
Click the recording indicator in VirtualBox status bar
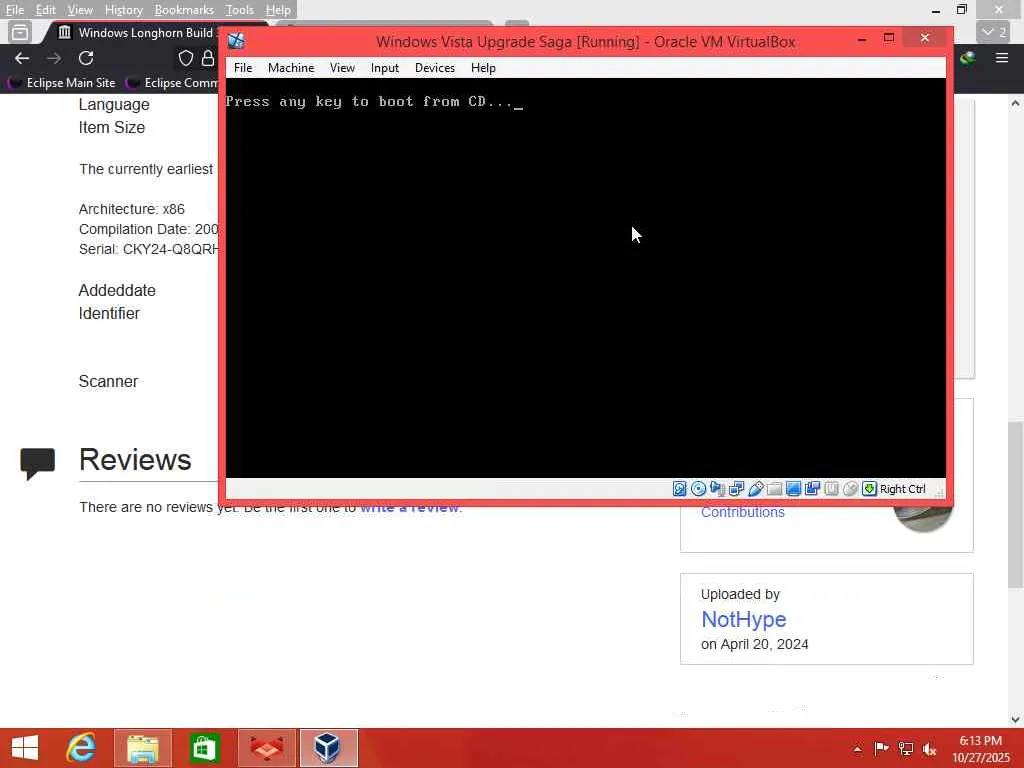812,488
